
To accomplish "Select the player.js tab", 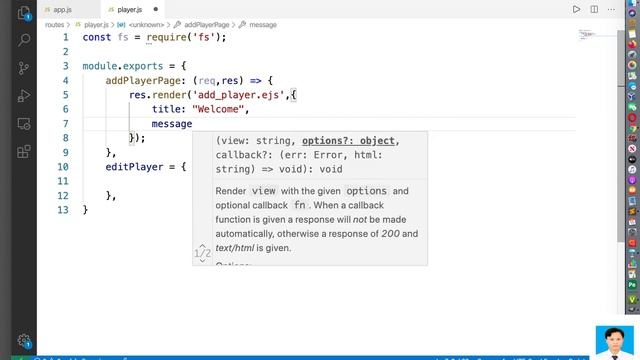I will point(129,9).
